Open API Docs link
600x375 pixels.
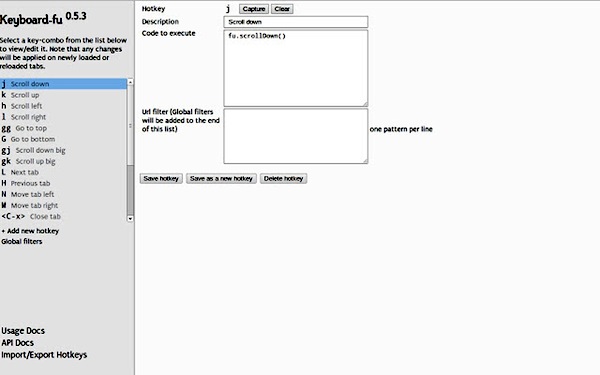pyautogui.click(x=18, y=343)
